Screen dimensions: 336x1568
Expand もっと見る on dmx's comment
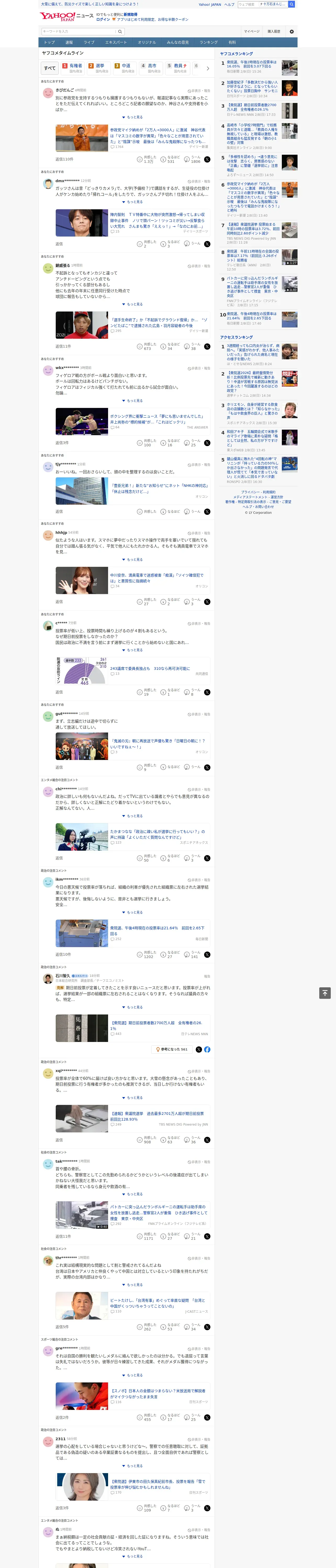point(132,202)
